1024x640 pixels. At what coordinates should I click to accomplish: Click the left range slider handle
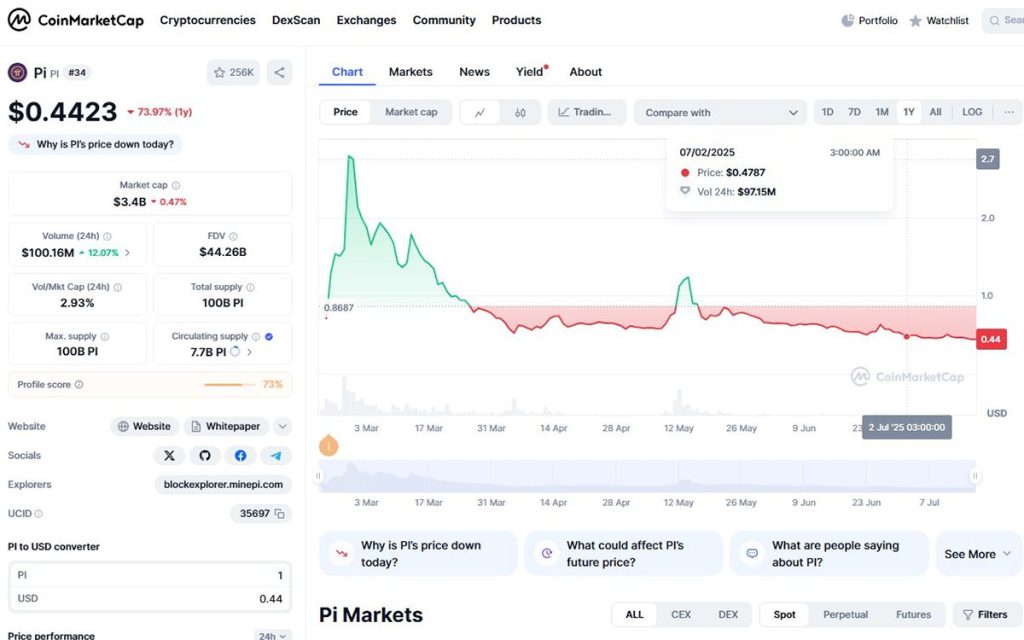pyautogui.click(x=319, y=475)
